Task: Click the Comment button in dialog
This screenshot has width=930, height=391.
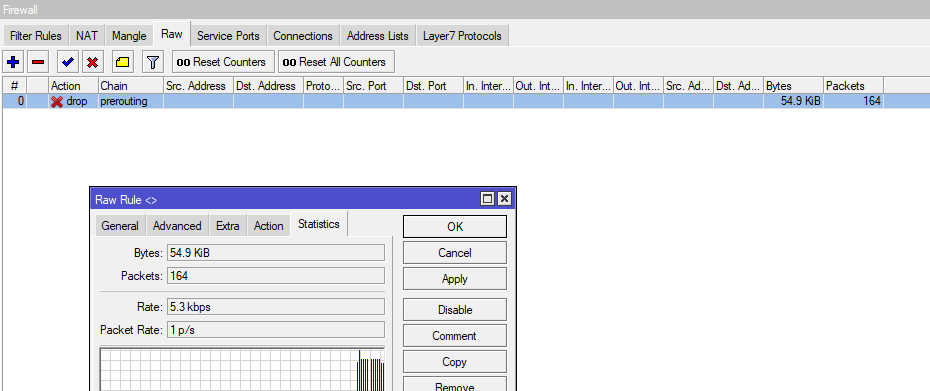Action: 455,336
